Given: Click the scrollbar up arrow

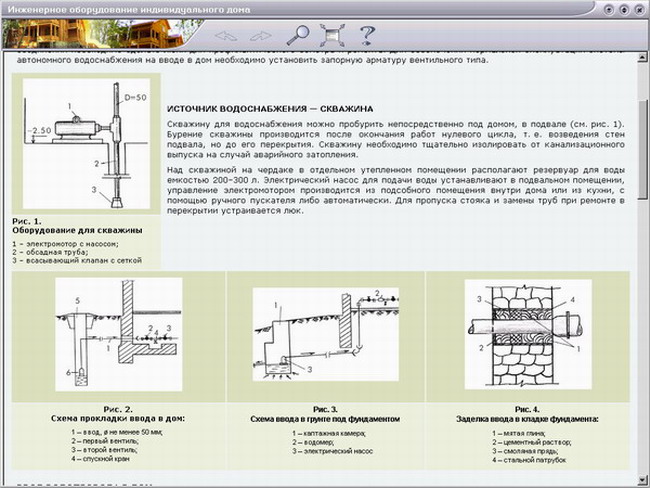Looking at the screenshot, I should coord(642,57).
